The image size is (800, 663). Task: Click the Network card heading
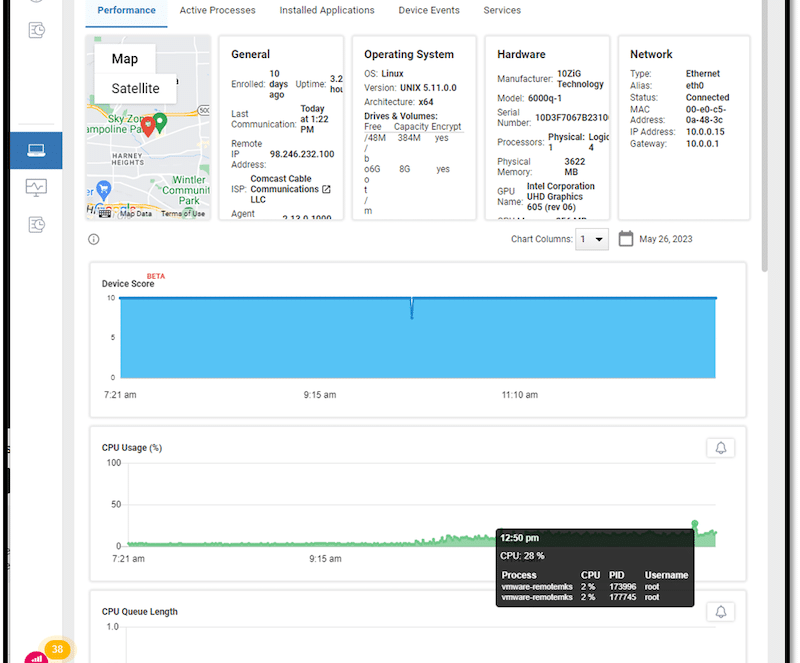[651, 54]
